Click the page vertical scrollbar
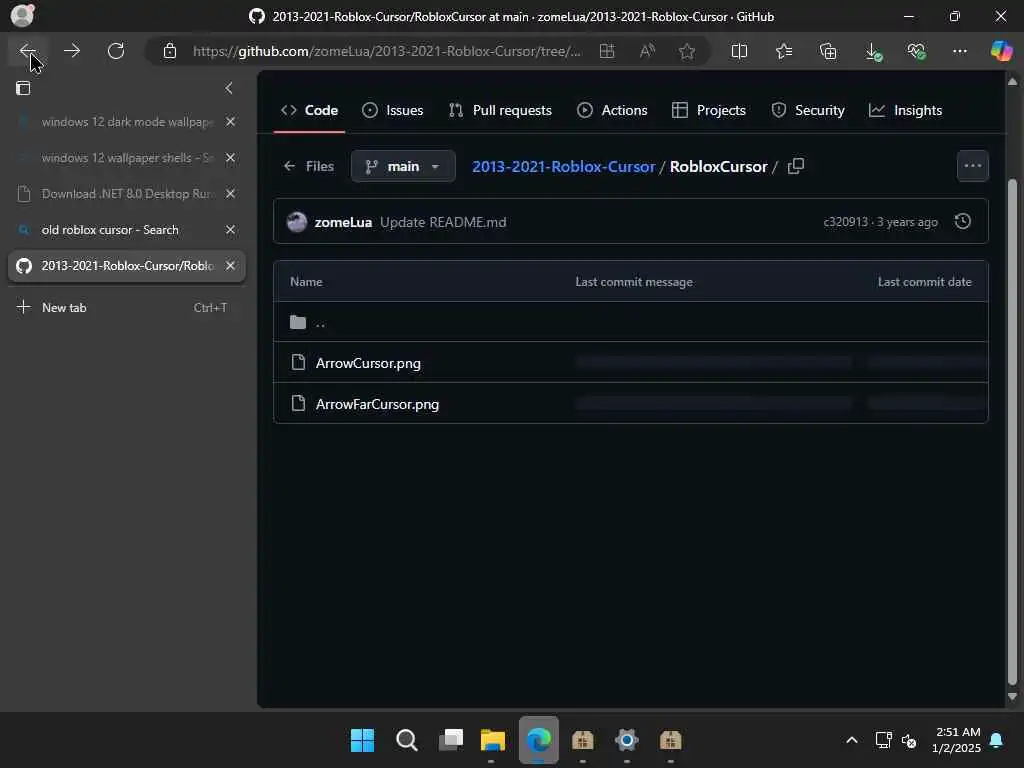 (1012, 431)
